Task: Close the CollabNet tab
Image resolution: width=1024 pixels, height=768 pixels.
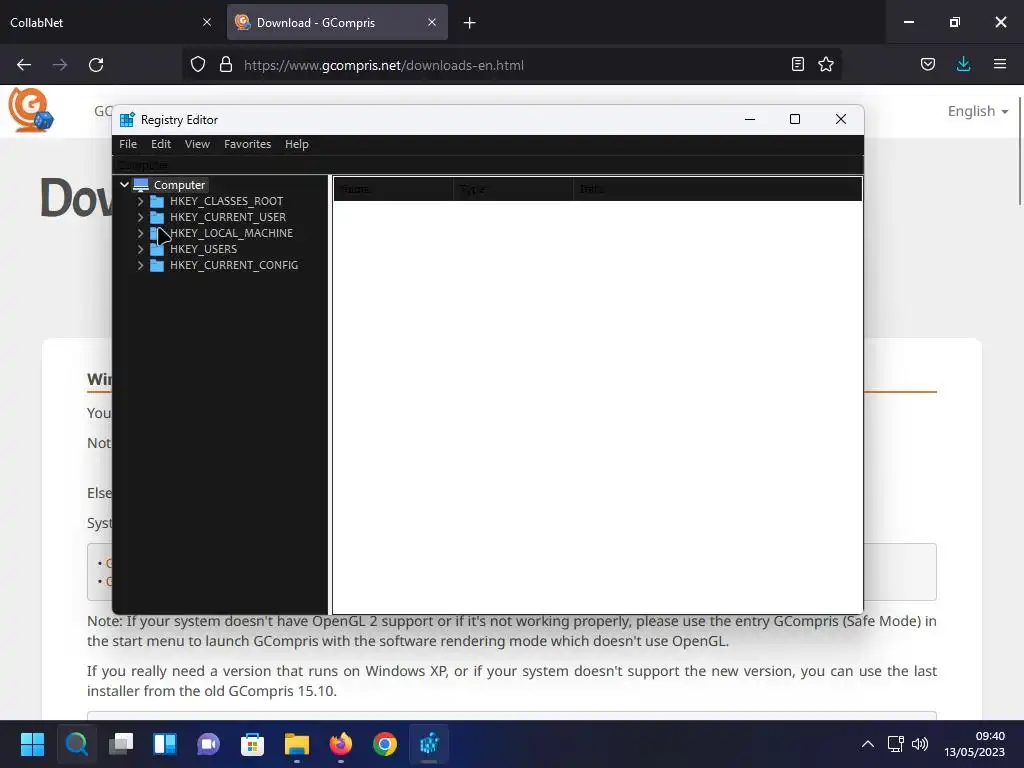Action: click(207, 22)
